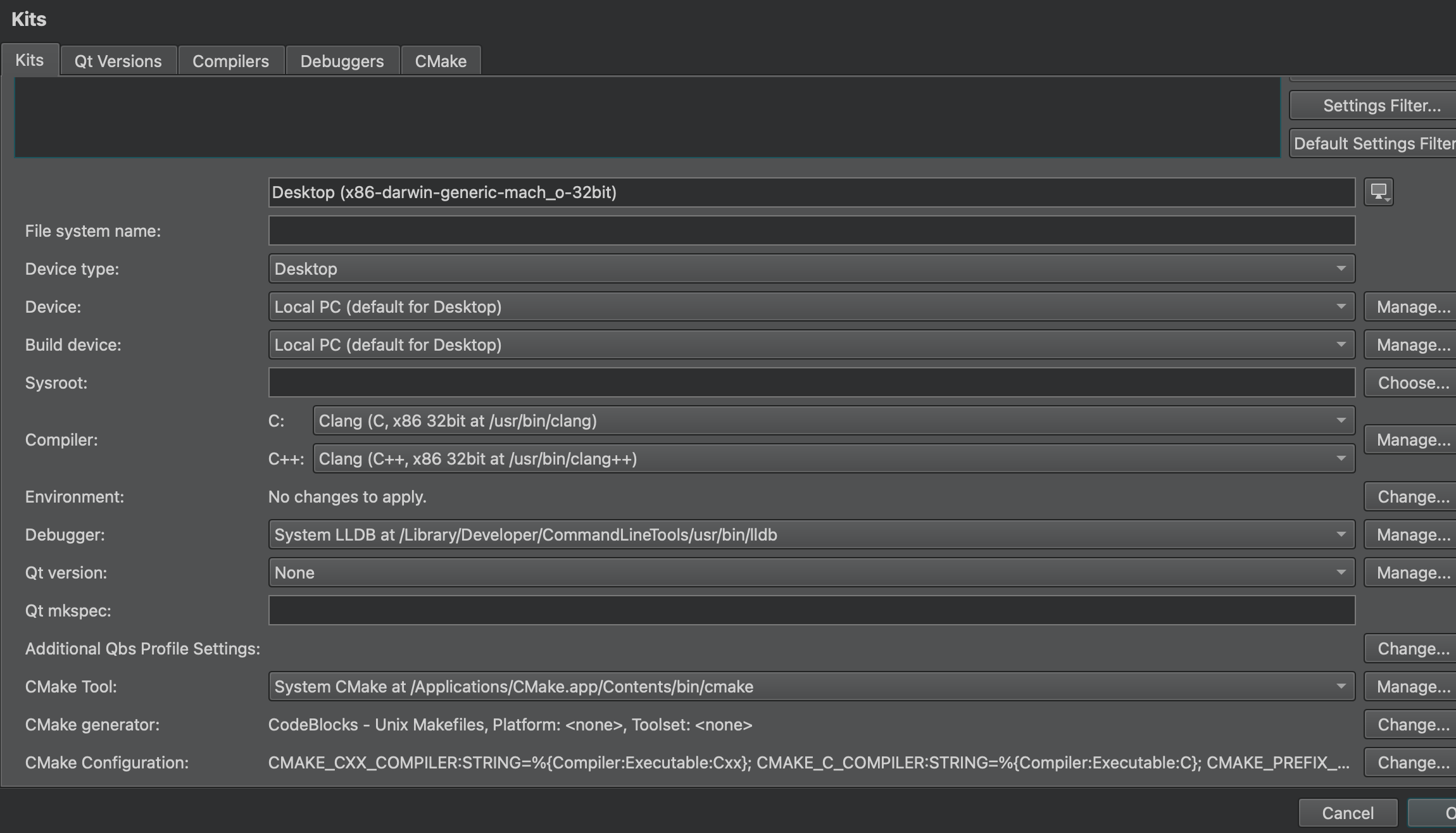The image size is (1456, 833).
Task: Click Manage button for Debugger
Action: pyautogui.click(x=1411, y=534)
